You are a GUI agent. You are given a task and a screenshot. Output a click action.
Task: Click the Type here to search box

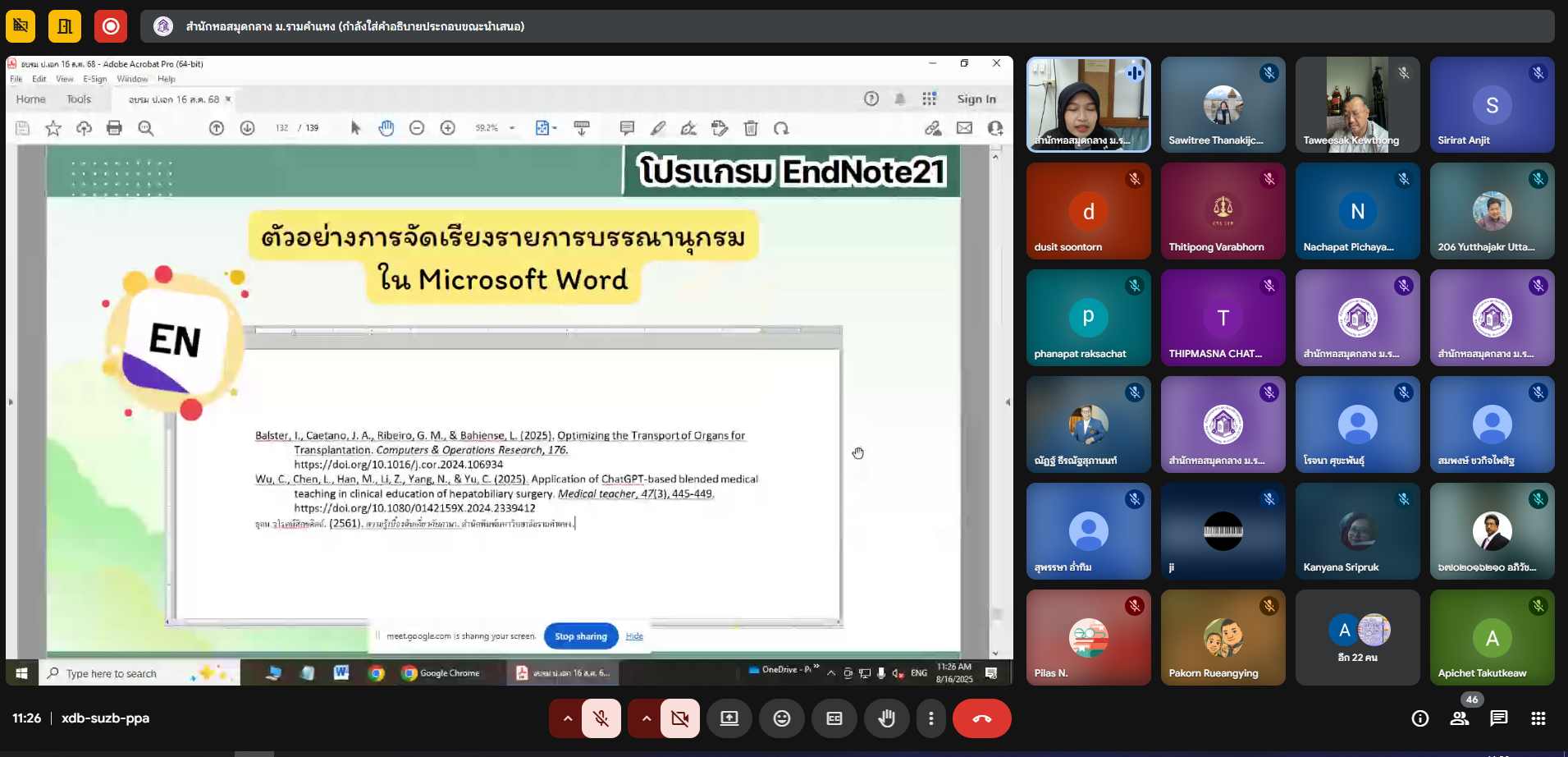tap(139, 673)
